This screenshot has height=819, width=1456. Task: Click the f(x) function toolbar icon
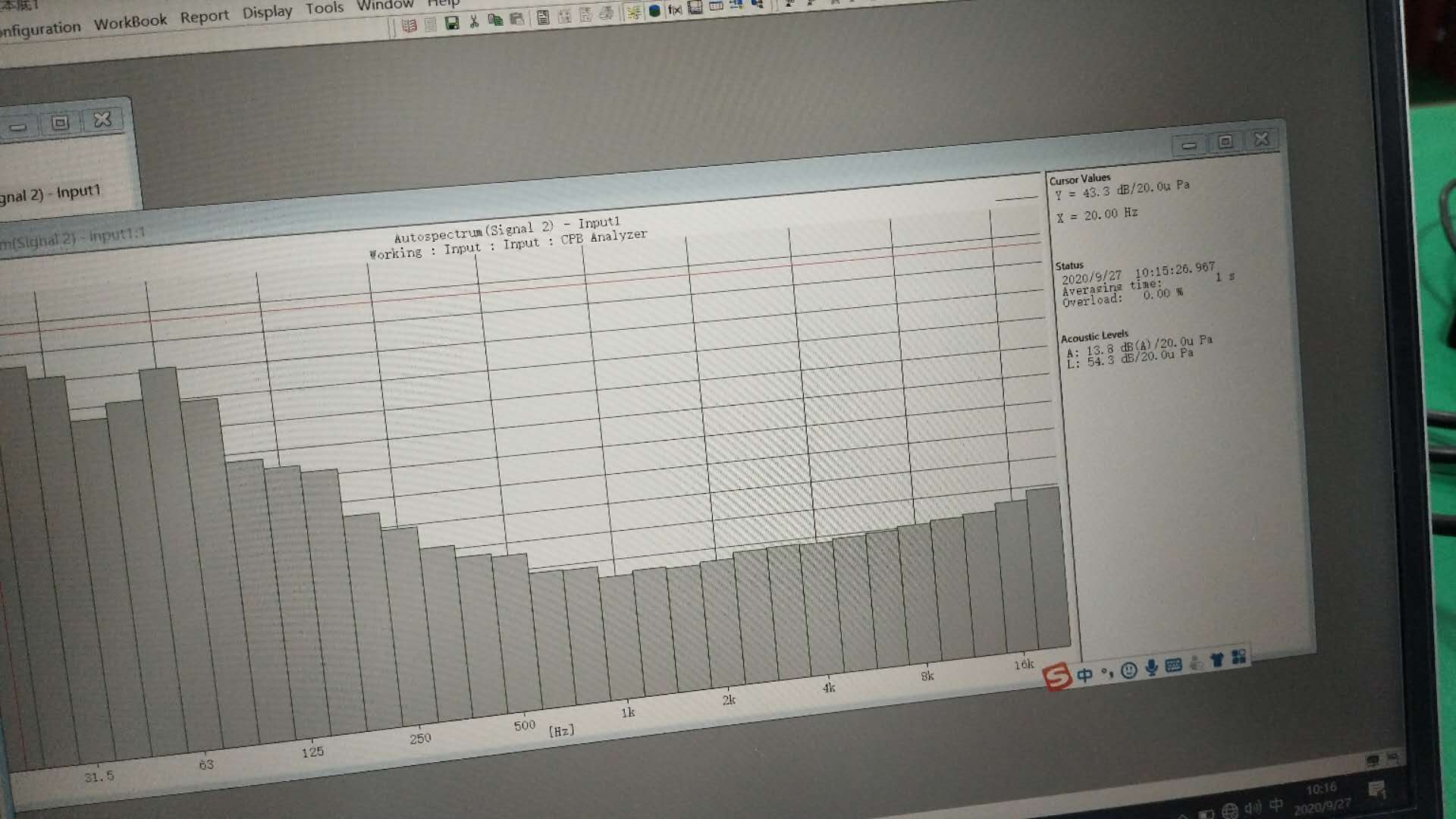[x=674, y=10]
